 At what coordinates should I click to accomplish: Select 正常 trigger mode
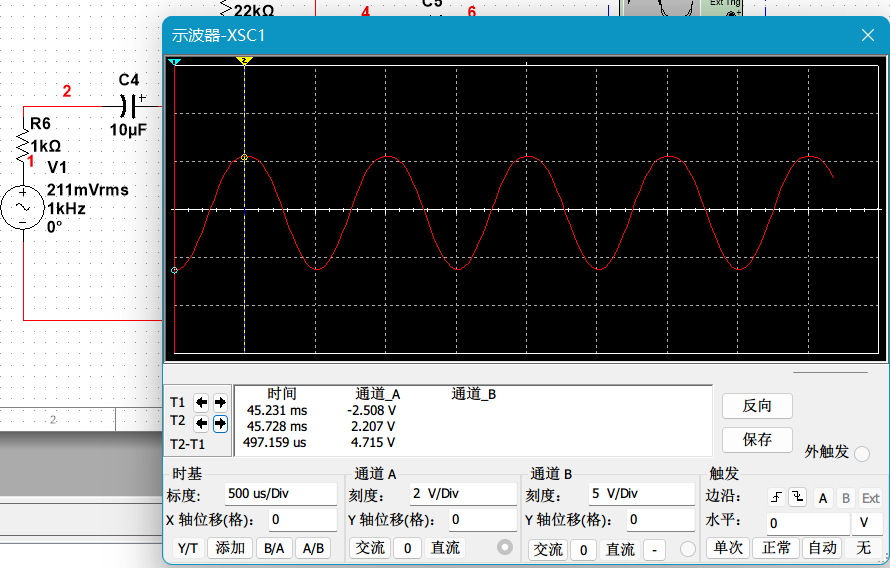pos(776,548)
